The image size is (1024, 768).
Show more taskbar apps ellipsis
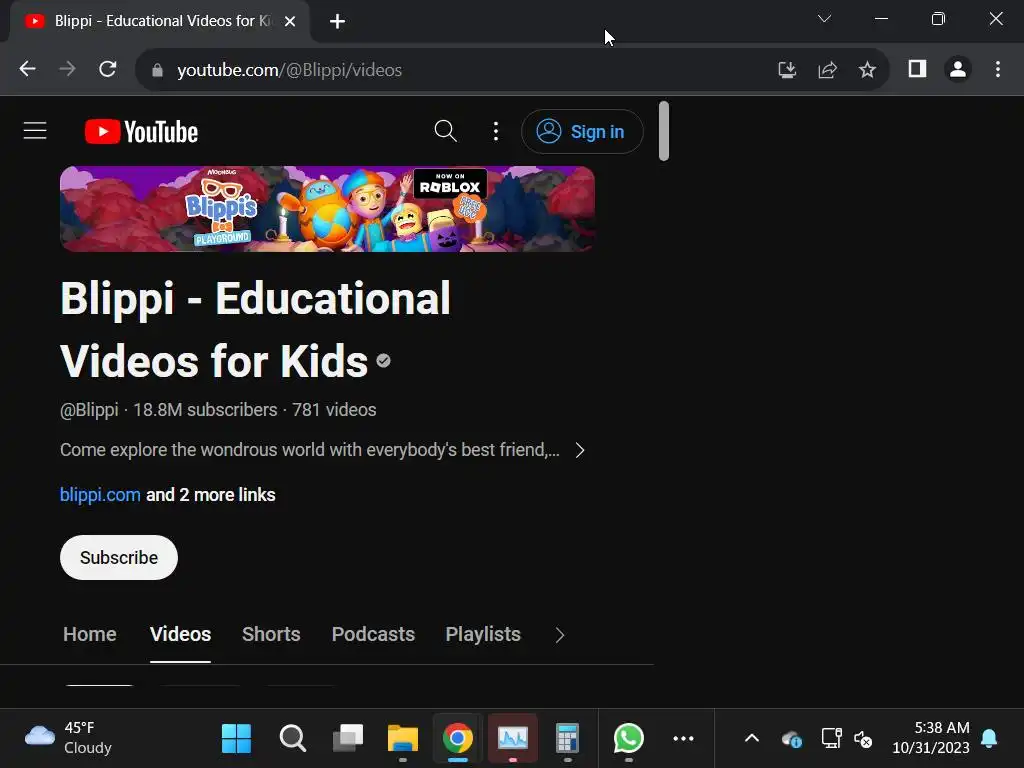pyautogui.click(x=683, y=739)
